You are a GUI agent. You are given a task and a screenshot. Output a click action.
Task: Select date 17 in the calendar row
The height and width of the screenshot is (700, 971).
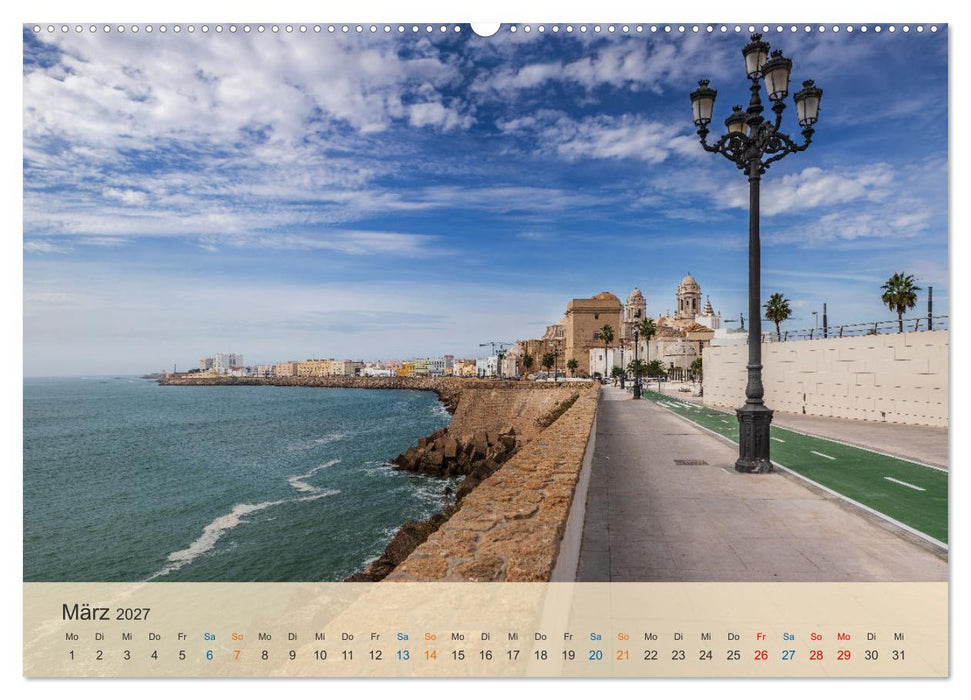tap(513, 655)
